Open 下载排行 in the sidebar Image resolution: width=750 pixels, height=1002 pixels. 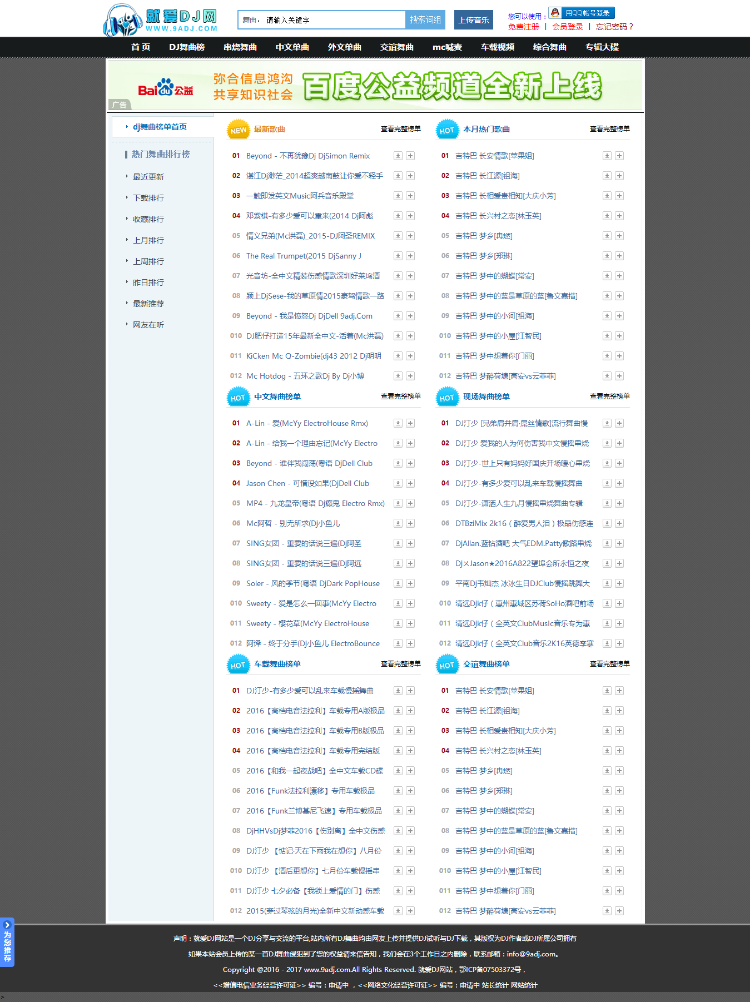(148, 198)
